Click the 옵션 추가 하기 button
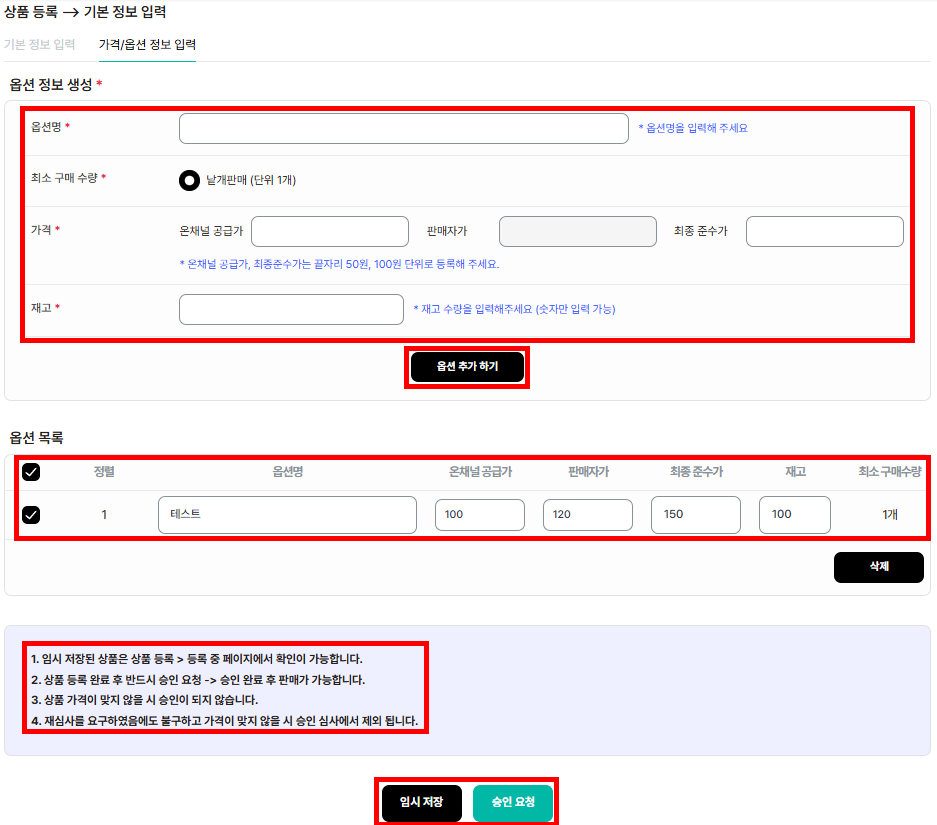937x825 pixels. click(x=467, y=367)
